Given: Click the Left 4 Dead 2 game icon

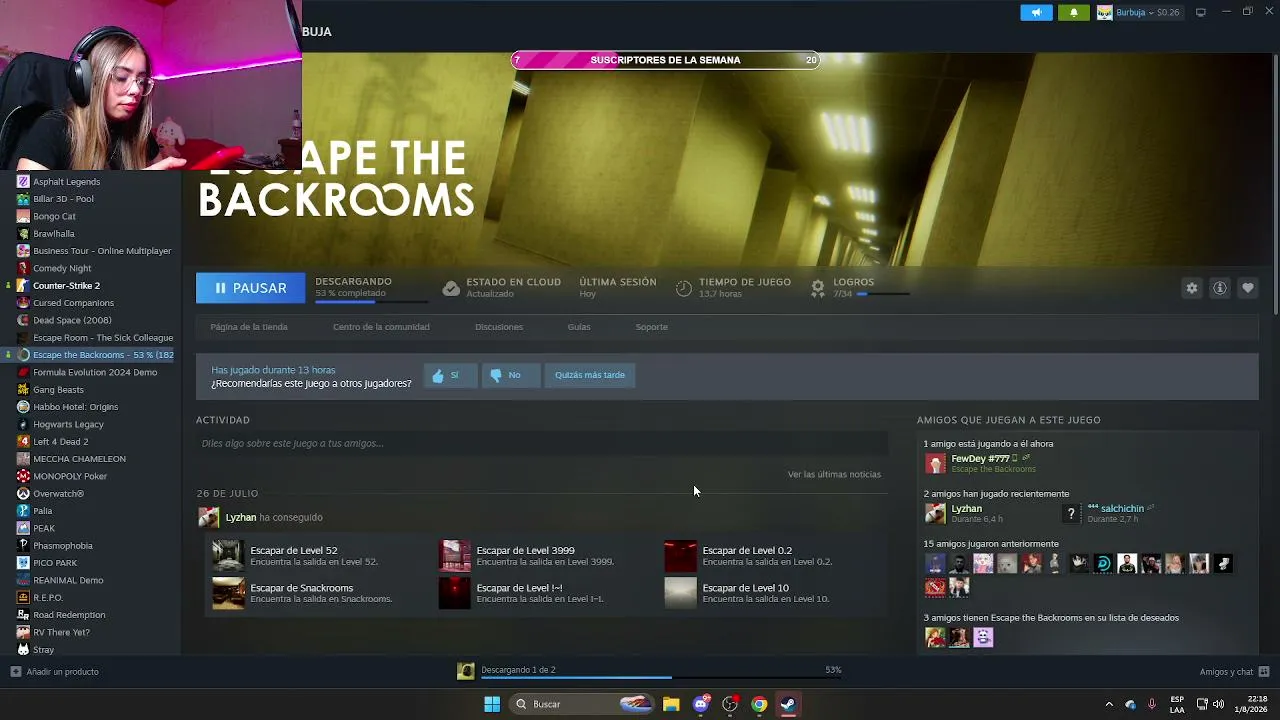Looking at the screenshot, I should [23, 442].
